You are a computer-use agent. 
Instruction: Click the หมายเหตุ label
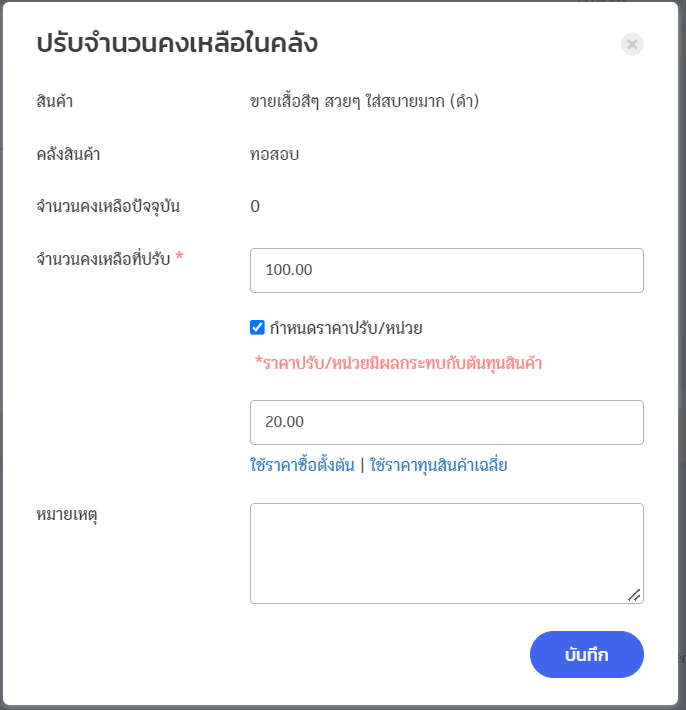67,515
